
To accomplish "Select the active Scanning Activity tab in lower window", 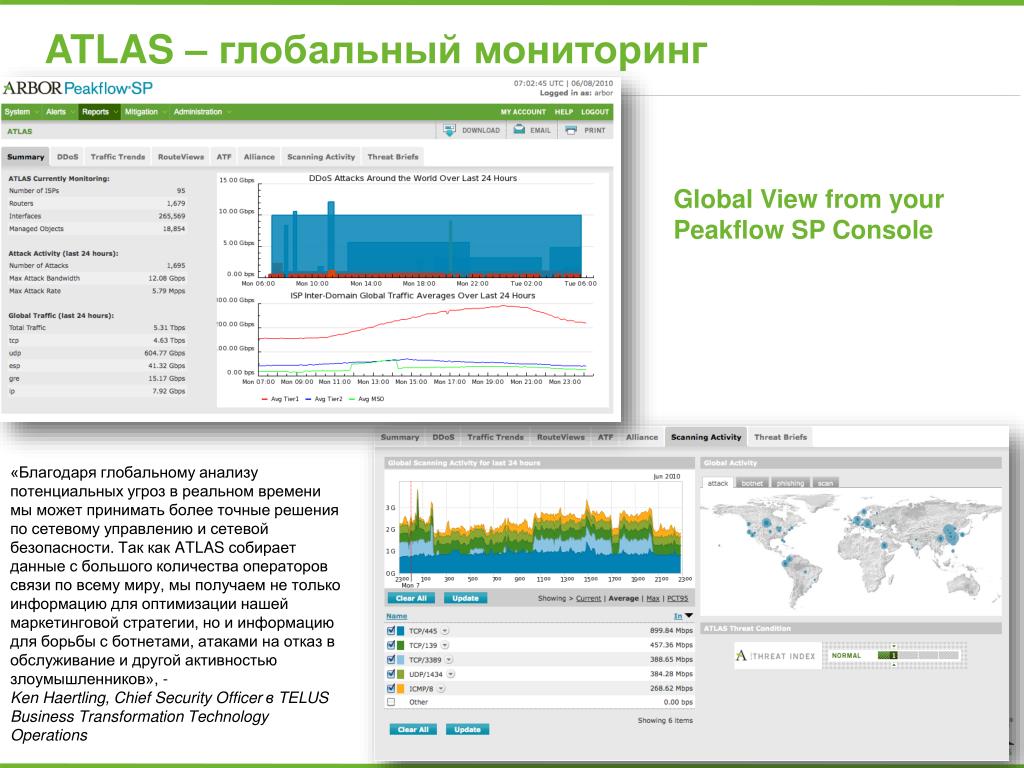I will 706,437.
